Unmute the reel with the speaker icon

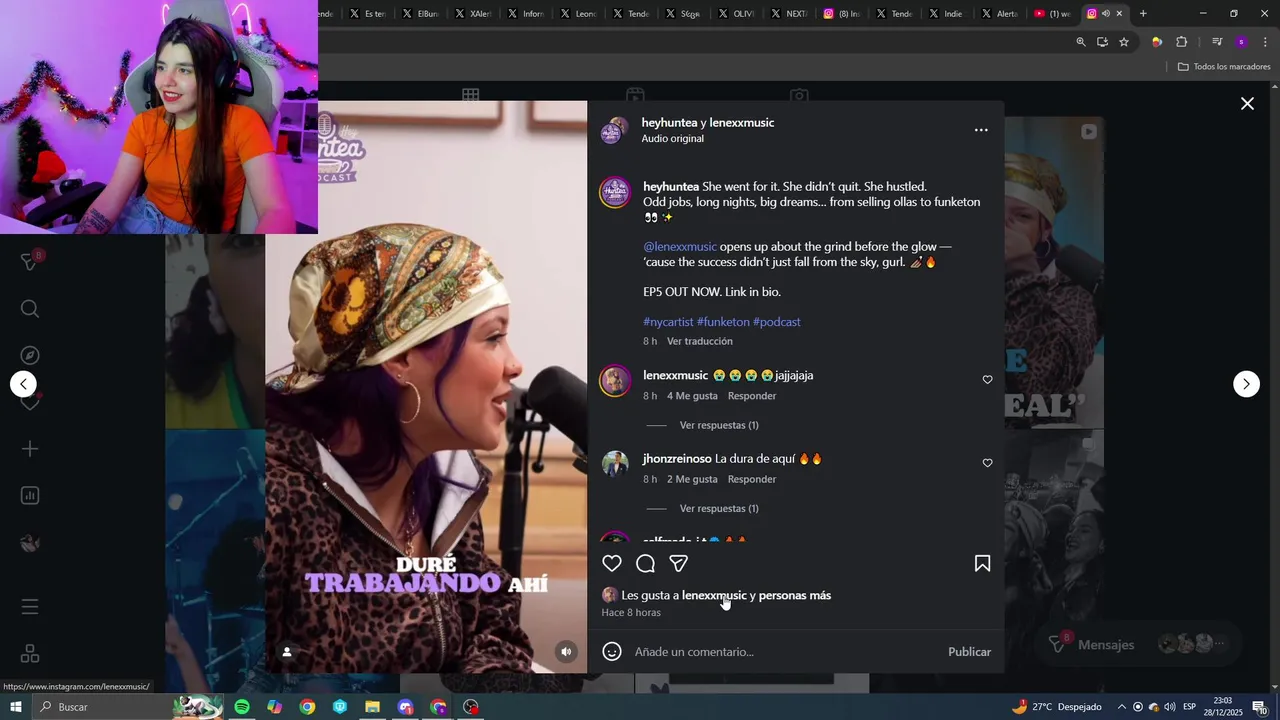tap(566, 652)
